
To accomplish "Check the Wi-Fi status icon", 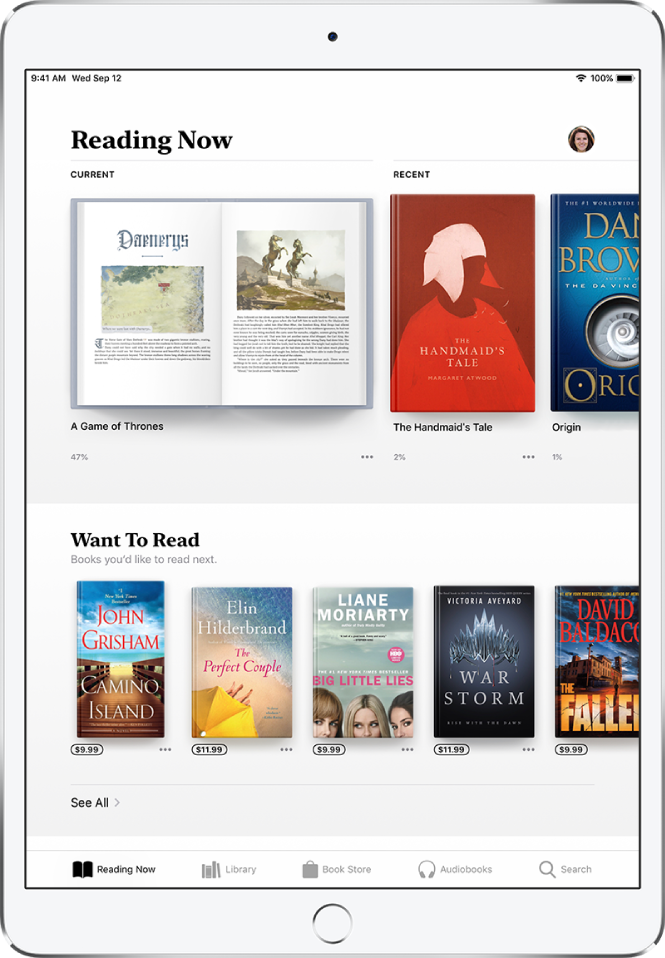I will (581, 78).
